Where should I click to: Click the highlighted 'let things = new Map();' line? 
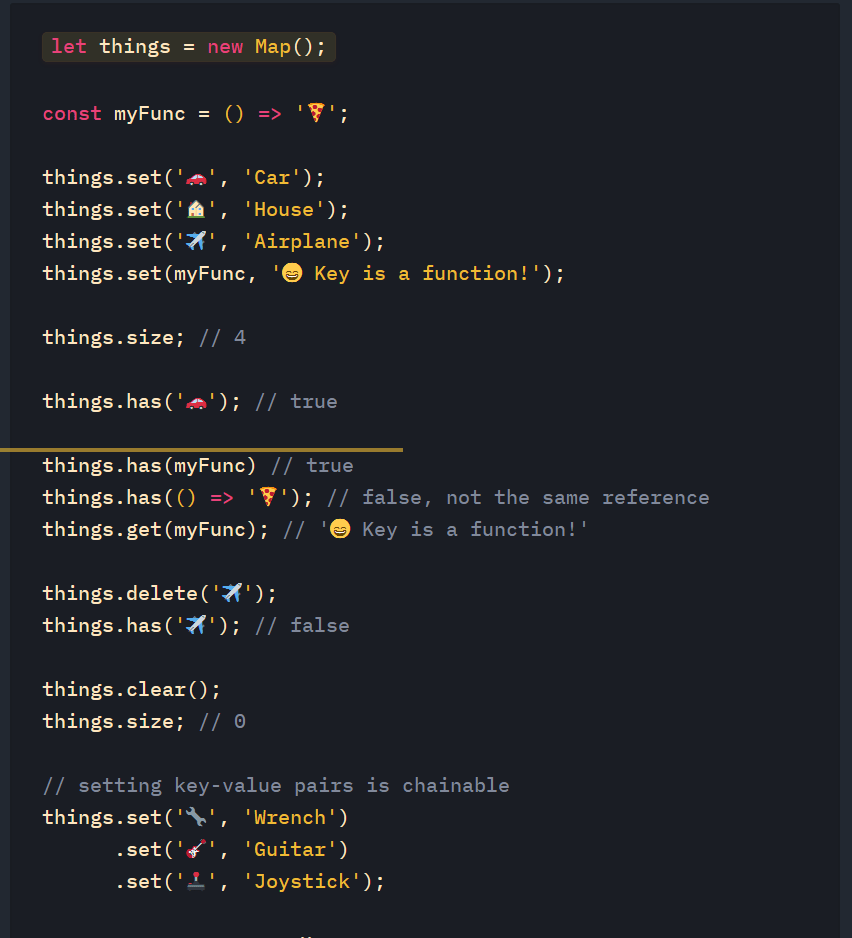[188, 47]
